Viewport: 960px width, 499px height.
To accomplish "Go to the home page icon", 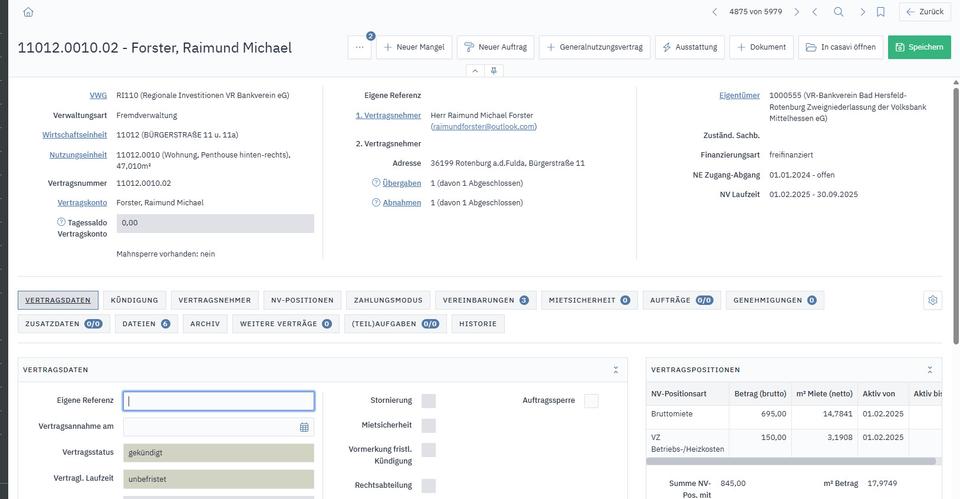I will tap(28, 12).
